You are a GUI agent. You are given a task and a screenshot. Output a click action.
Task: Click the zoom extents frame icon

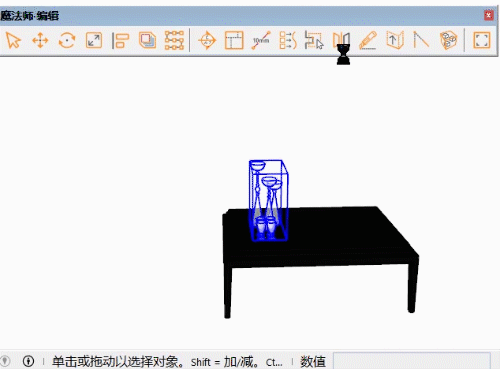[482, 41]
